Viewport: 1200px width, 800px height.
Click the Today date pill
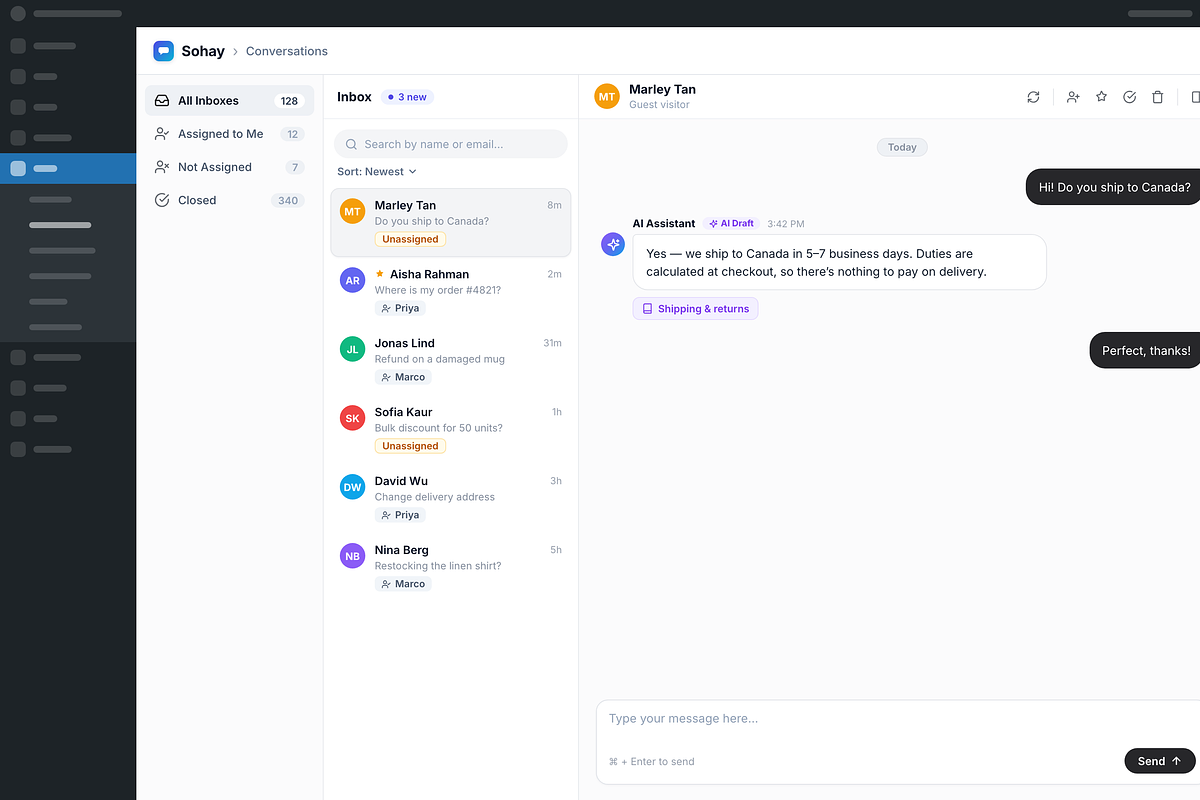(902, 147)
